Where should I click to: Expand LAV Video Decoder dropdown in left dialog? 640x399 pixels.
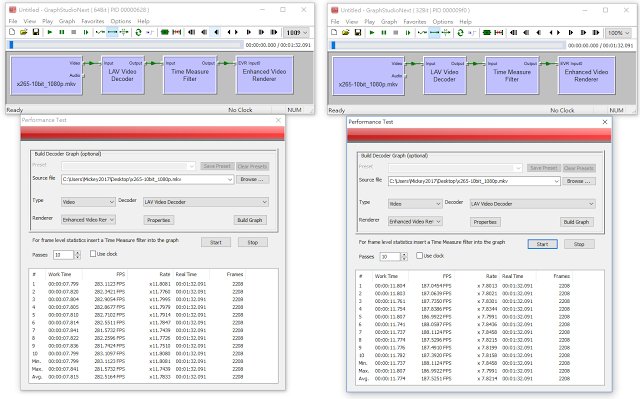pyautogui.click(x=264, y=202)
